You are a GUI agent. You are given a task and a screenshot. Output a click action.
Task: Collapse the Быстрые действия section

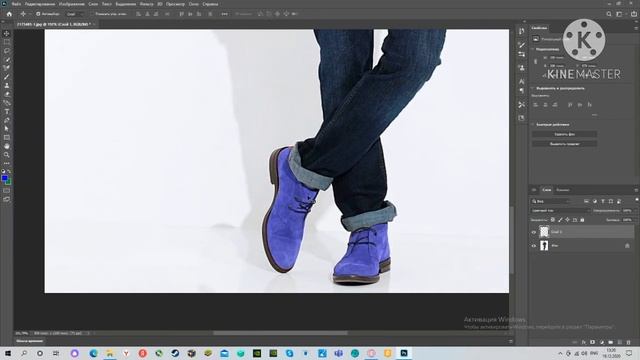533,124
